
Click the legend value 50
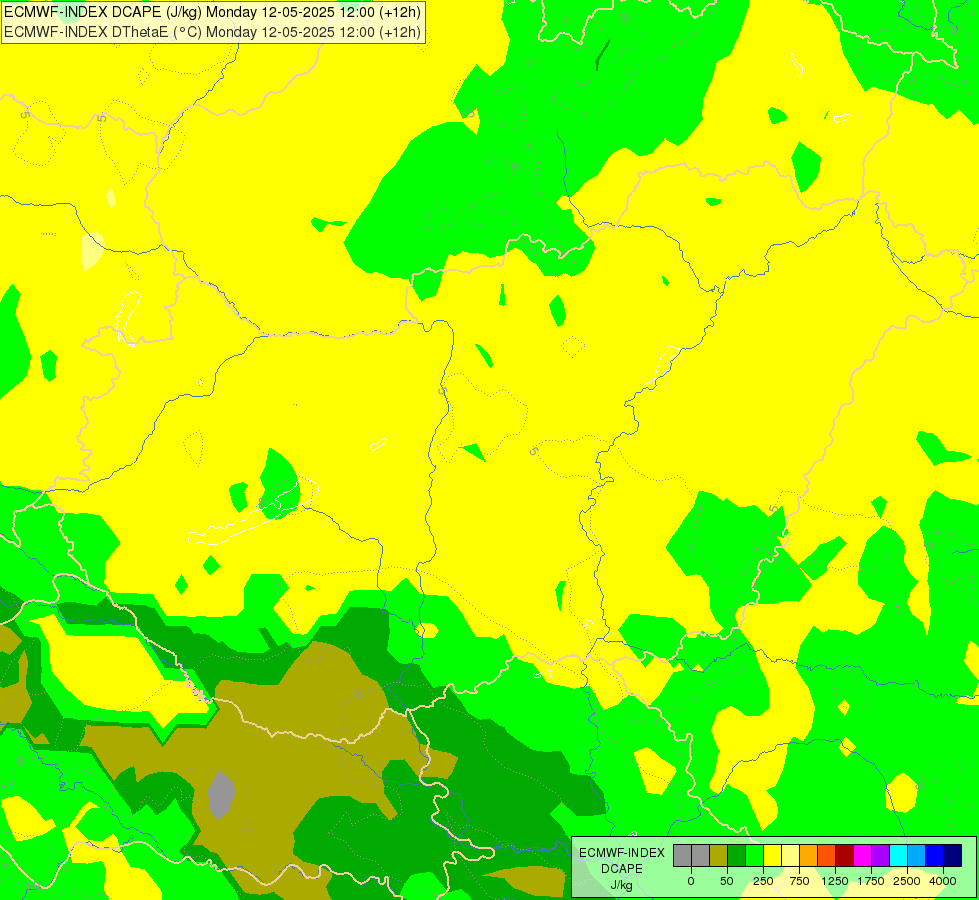tap(727, 881)
